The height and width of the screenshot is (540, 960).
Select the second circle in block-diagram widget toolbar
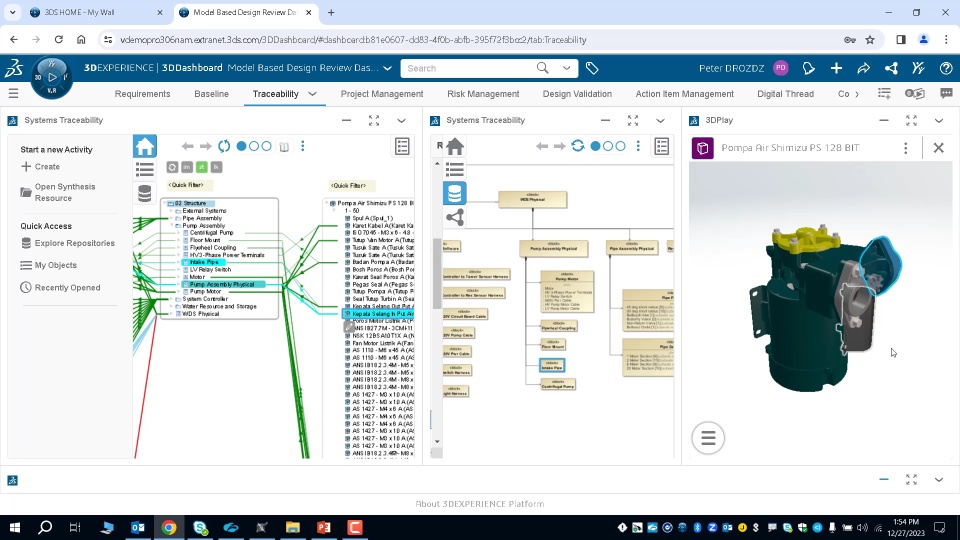(608, 146)
